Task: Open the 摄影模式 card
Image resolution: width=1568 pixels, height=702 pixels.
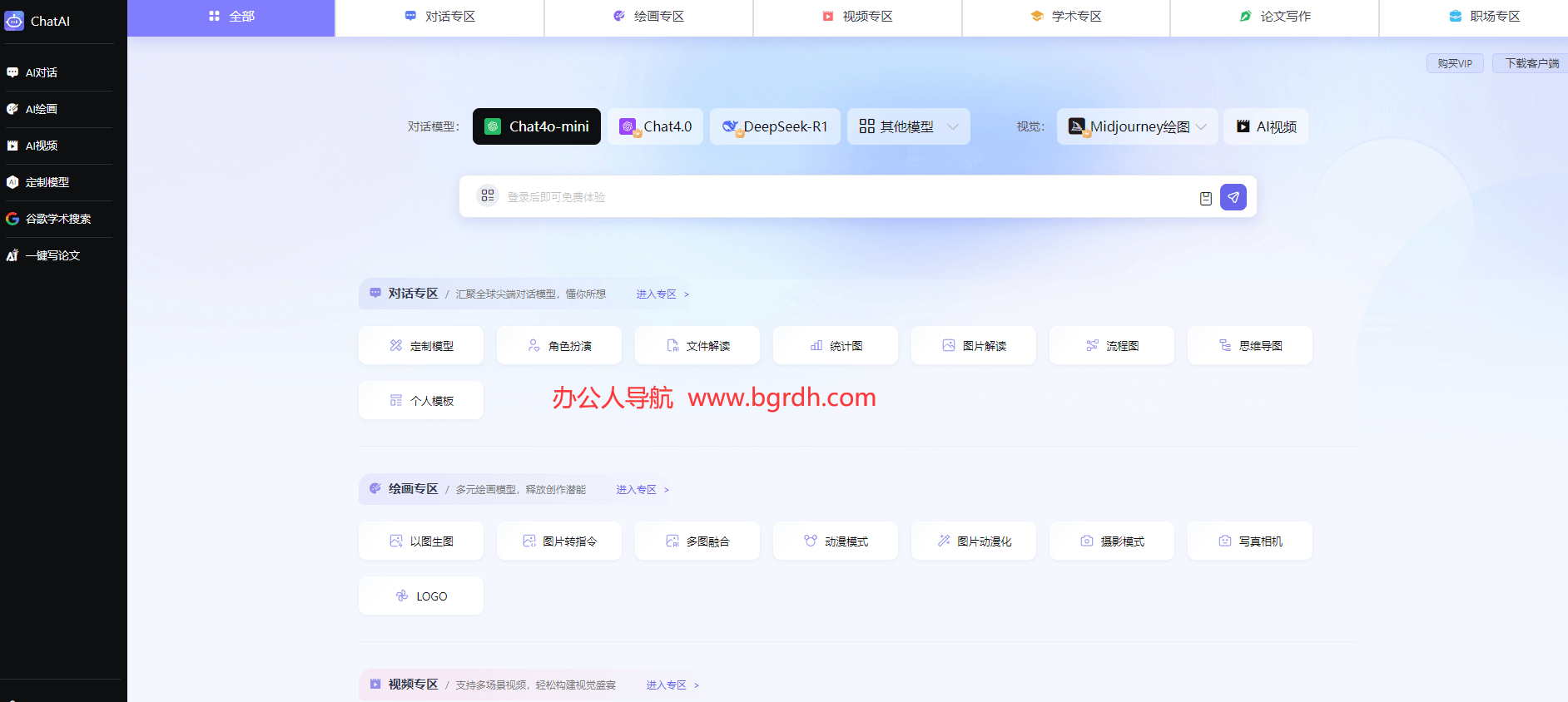Action: pyautogui.click(x=1112, y=541)
